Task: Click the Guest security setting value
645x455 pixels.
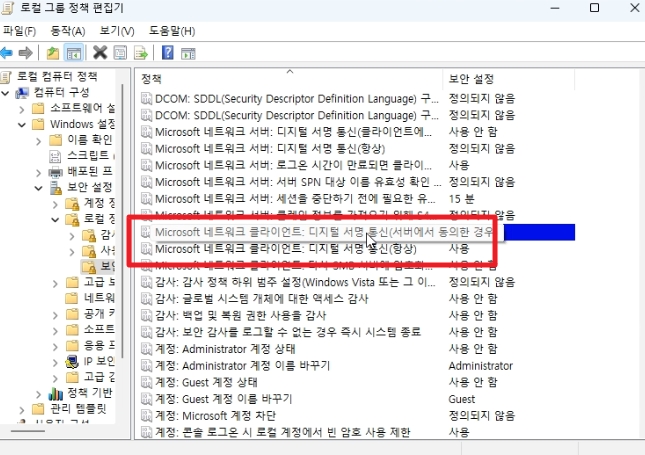Action: tap(462, 399)
